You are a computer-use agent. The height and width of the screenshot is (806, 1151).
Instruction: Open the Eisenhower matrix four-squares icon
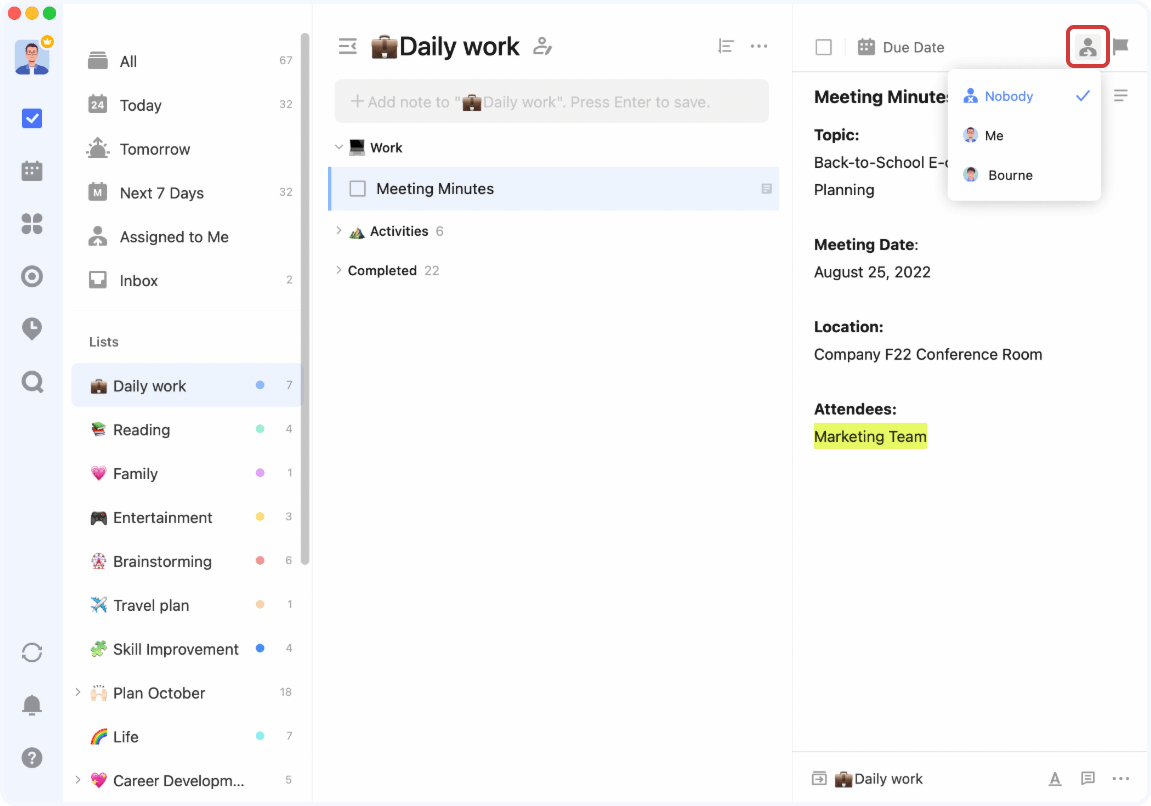tap(32, 224)
